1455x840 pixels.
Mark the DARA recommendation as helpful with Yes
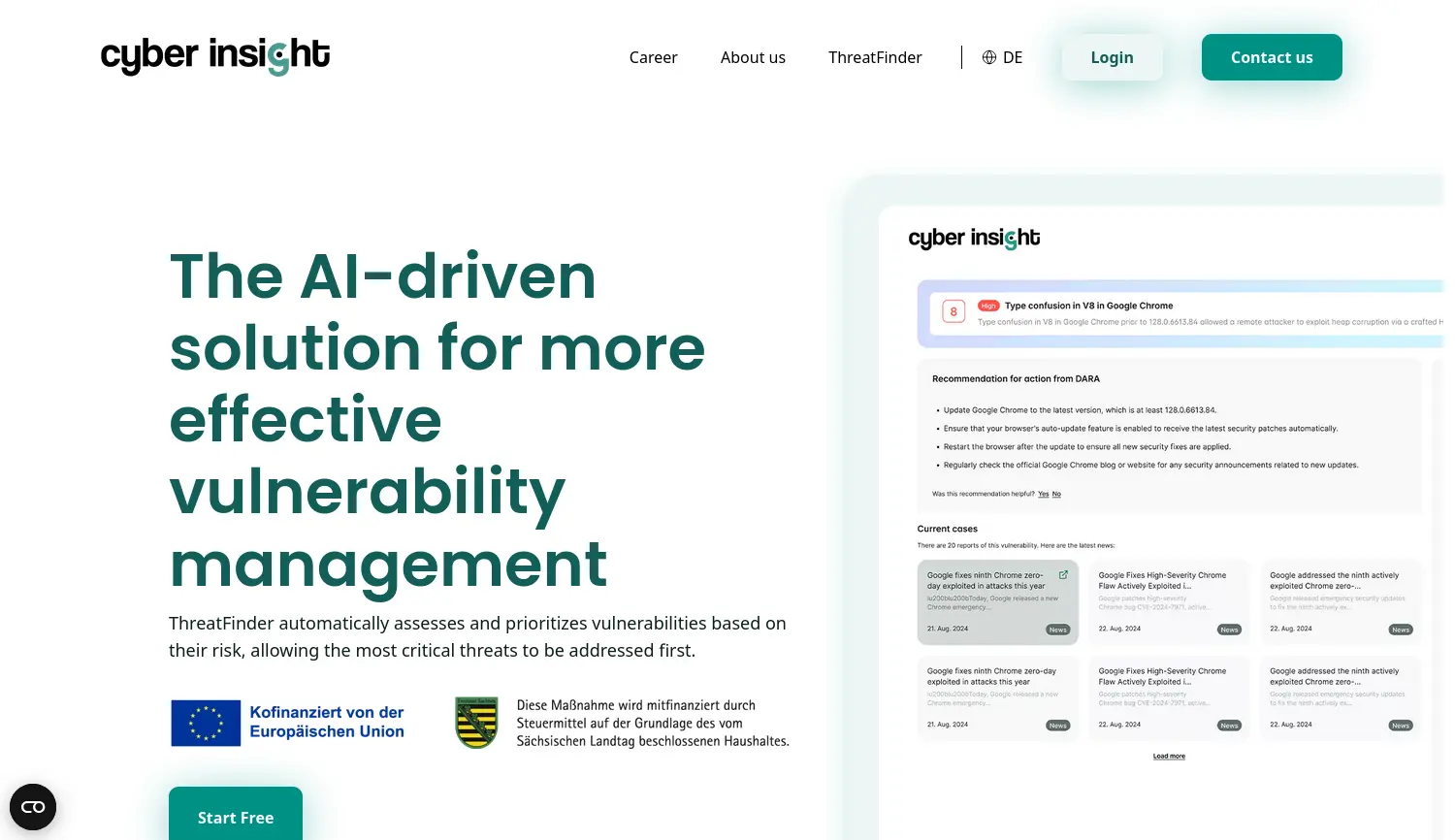[x=1043, y=494]
